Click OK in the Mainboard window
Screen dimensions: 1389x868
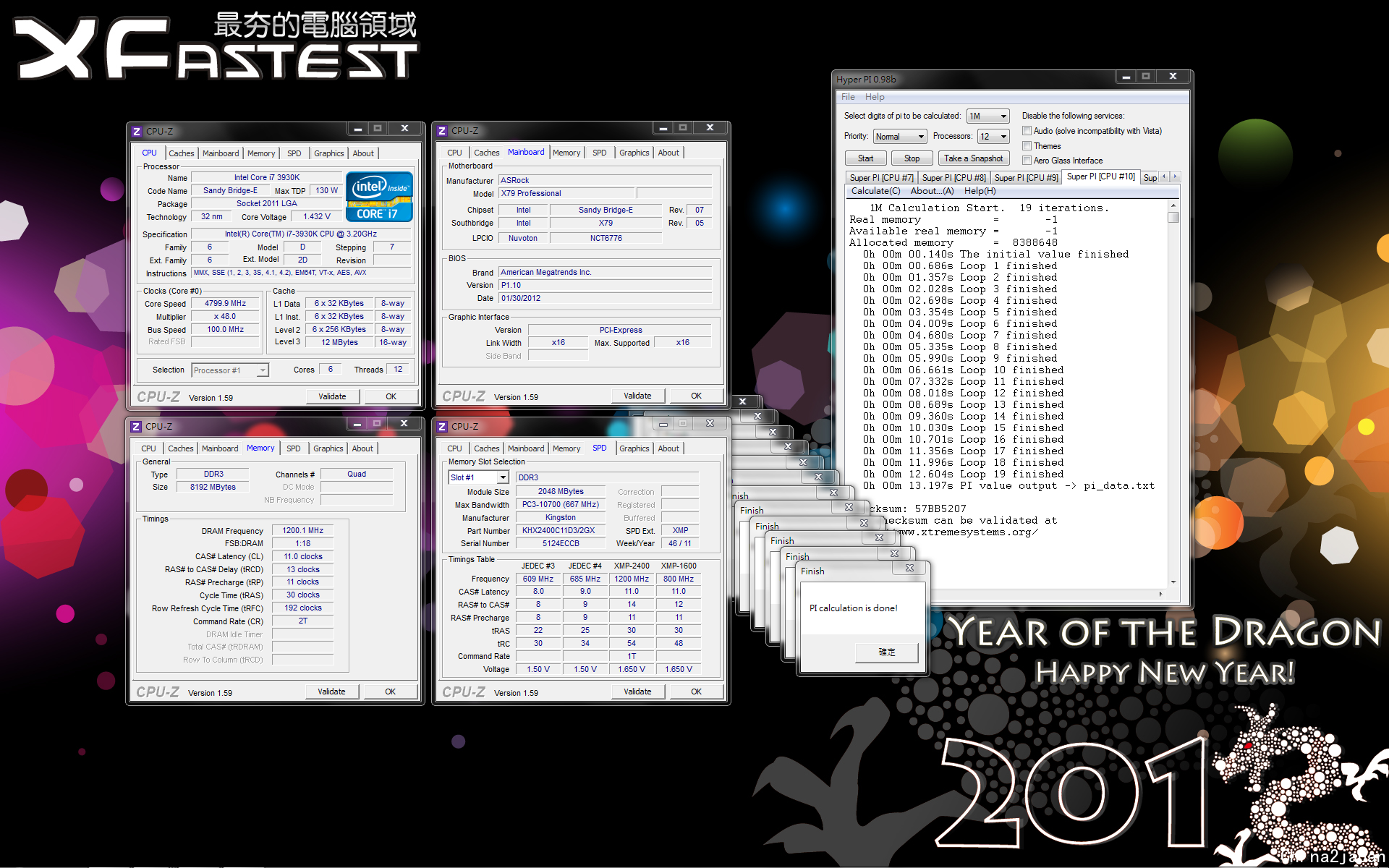[x=696, y=396]
